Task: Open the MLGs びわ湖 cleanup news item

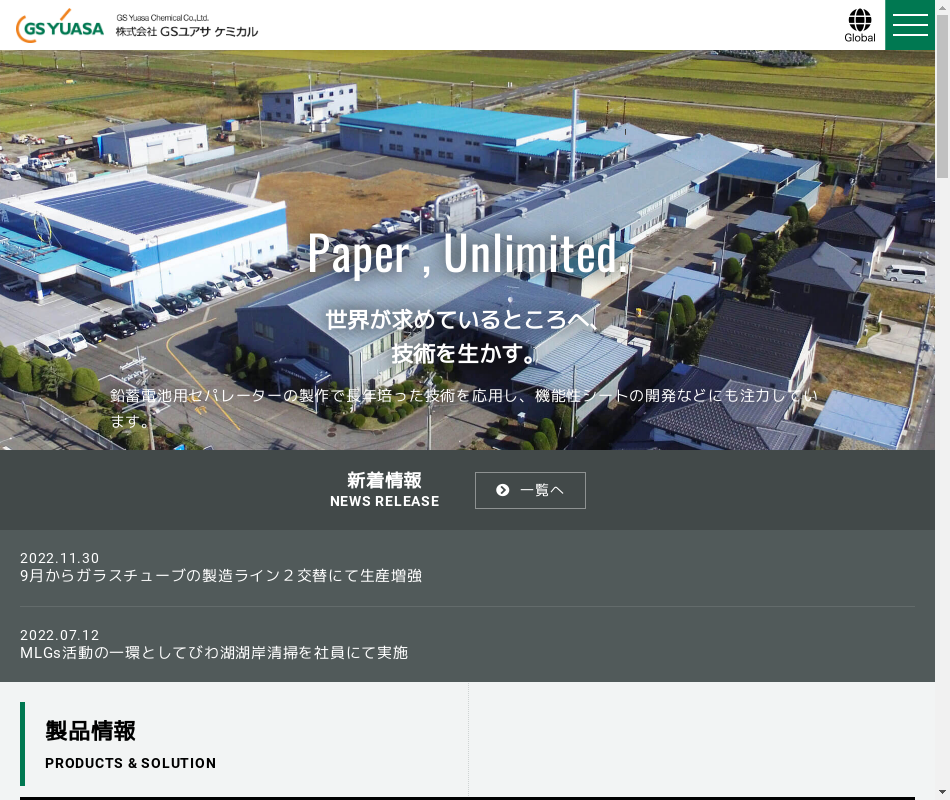Action: pyautogui.click(x=214, y=653)
